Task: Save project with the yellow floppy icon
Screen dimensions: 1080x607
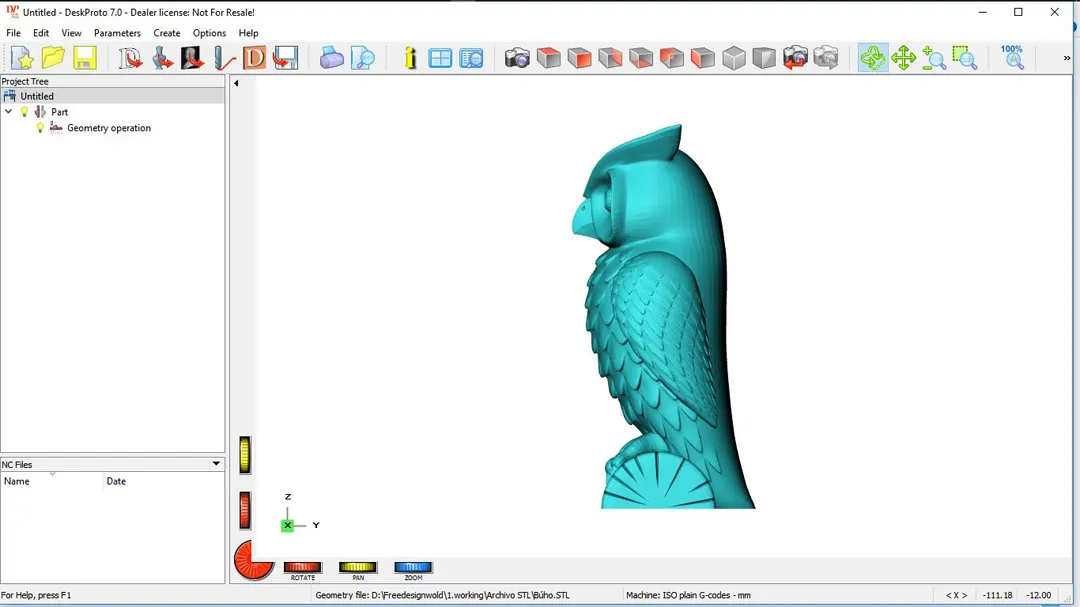Action: coord(84,58)
